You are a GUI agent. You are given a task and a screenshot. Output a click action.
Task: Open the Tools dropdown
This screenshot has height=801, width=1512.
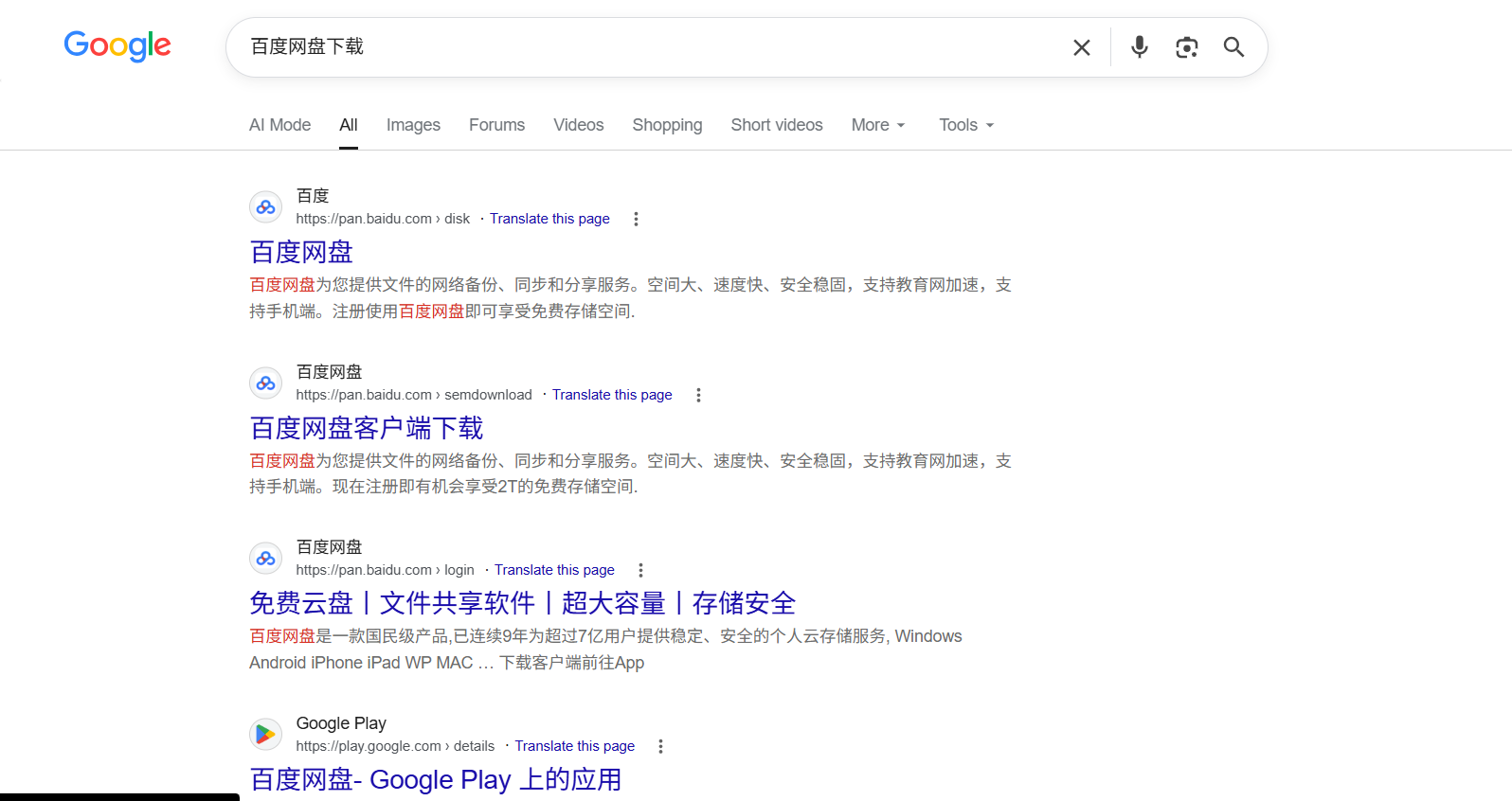(x=966, y=125)
